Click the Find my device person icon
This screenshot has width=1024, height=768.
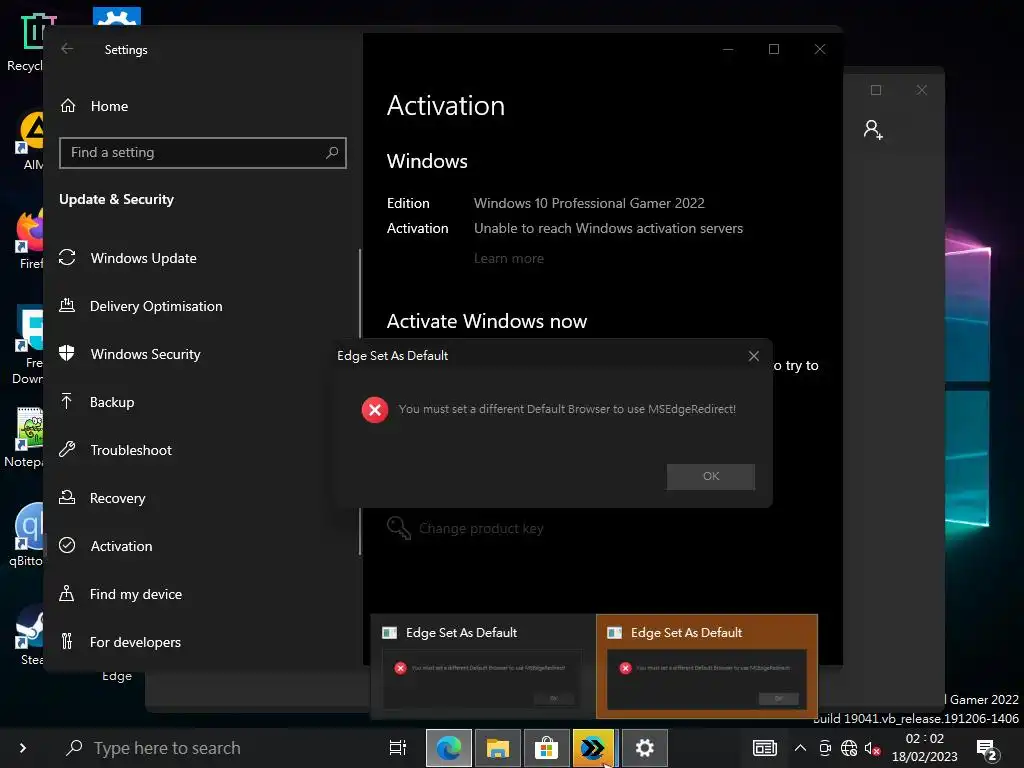click(x=67, y=593)
